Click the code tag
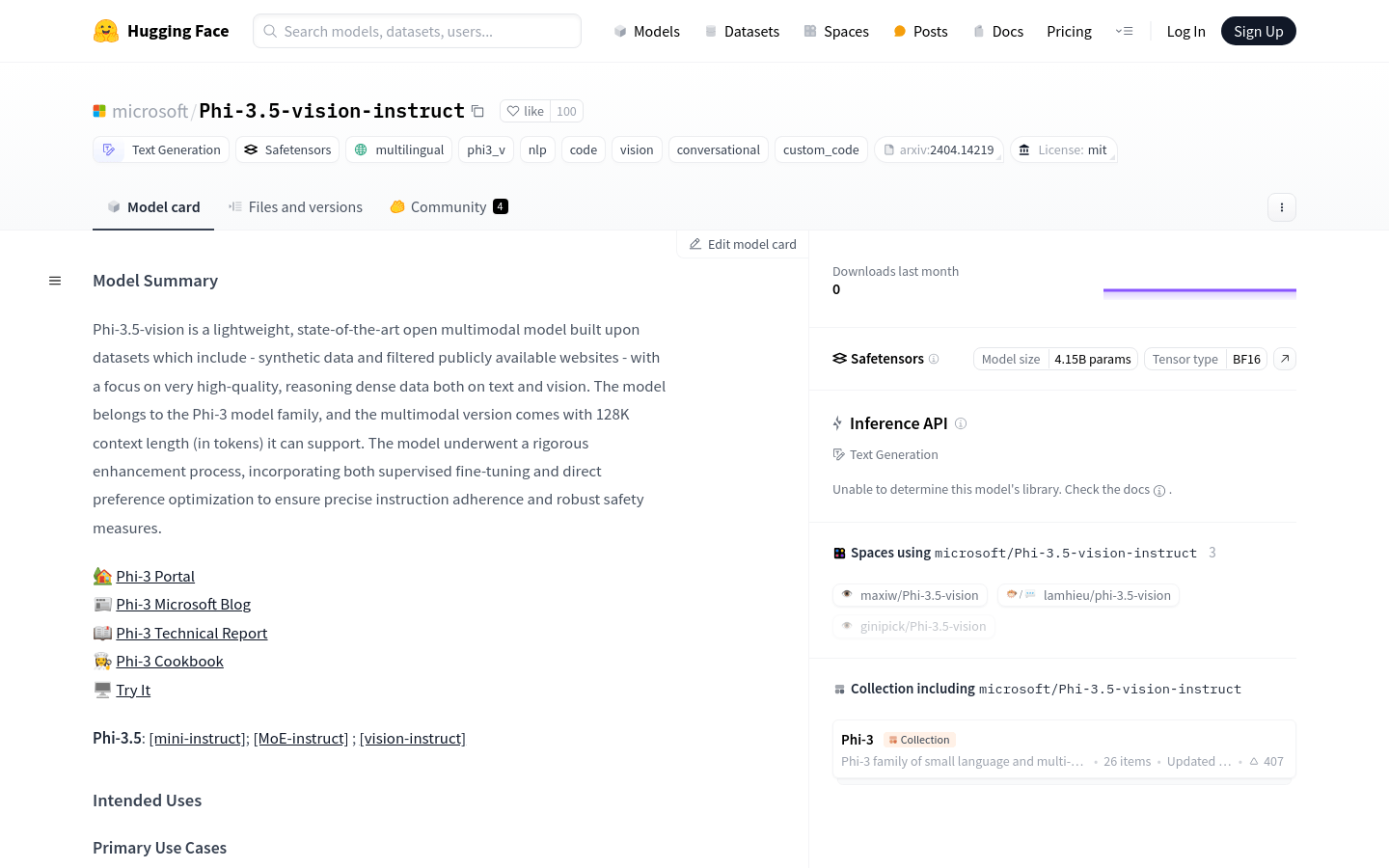The width and height of the screenshot is (1389, 868). (584, 149)
